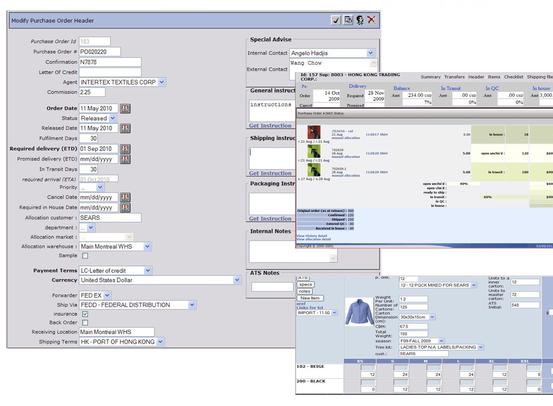553x406 pixels.
Task: Click Get Instruction link under Packaging Instructions
Action: (270, 218)
